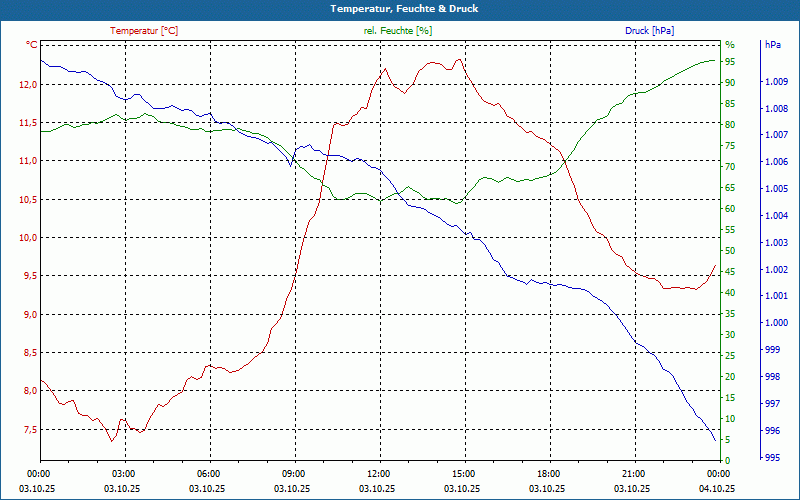The width and height of the screenshot is (800, 500).
Task: Click "25" on the green humidity axis
Action: [x=730, y=356]
